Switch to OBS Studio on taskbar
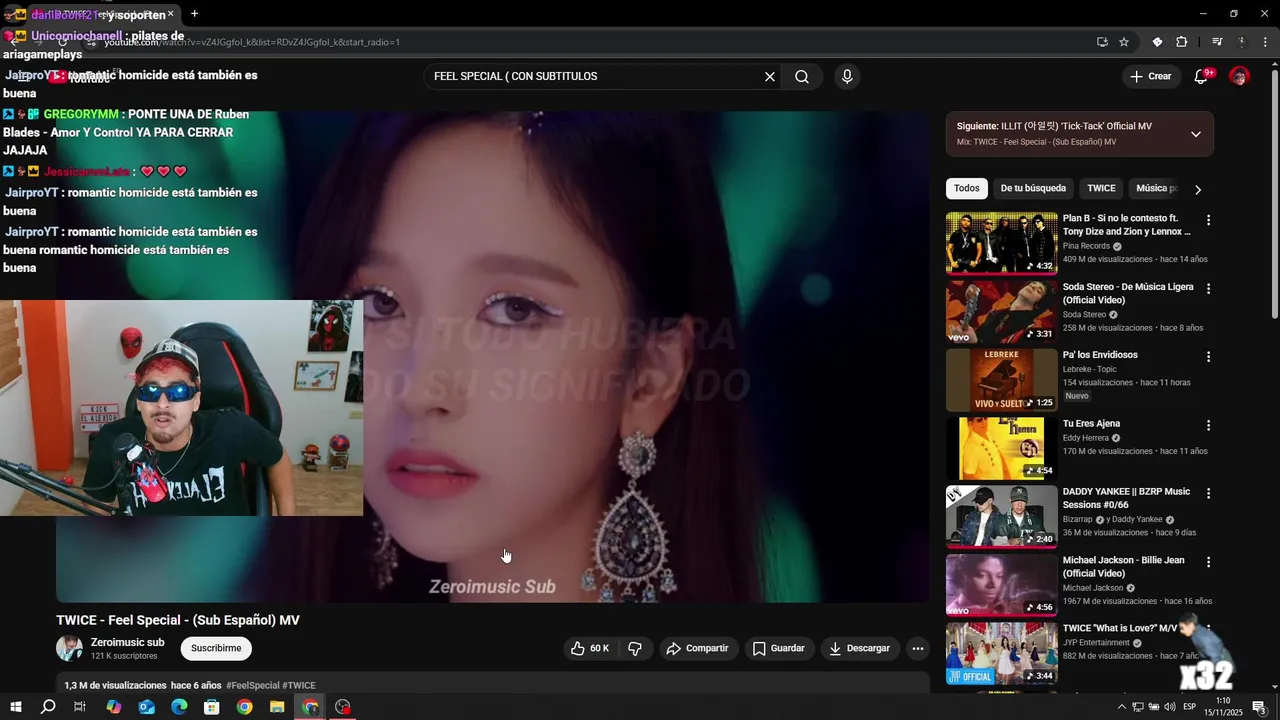The height and width of the screenshot is (720, 1280). (x=343, y=707)
